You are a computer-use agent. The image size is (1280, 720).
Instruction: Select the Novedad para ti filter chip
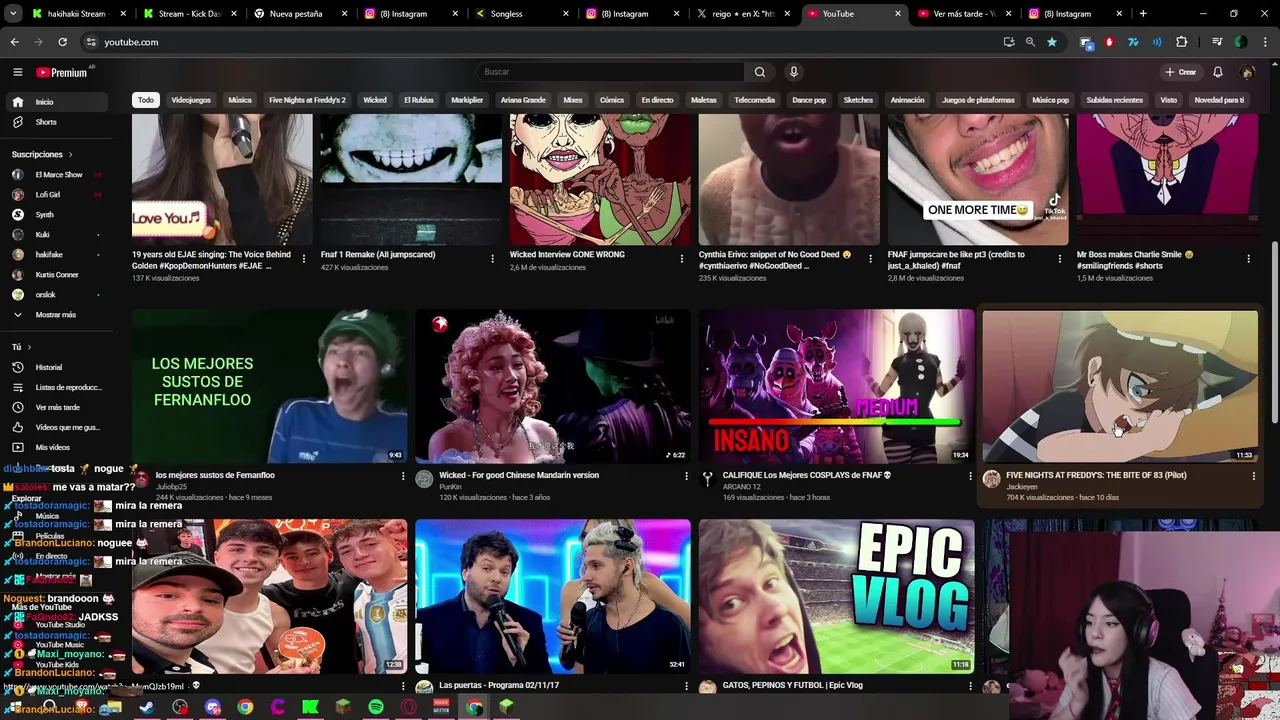coord(1219,100)
